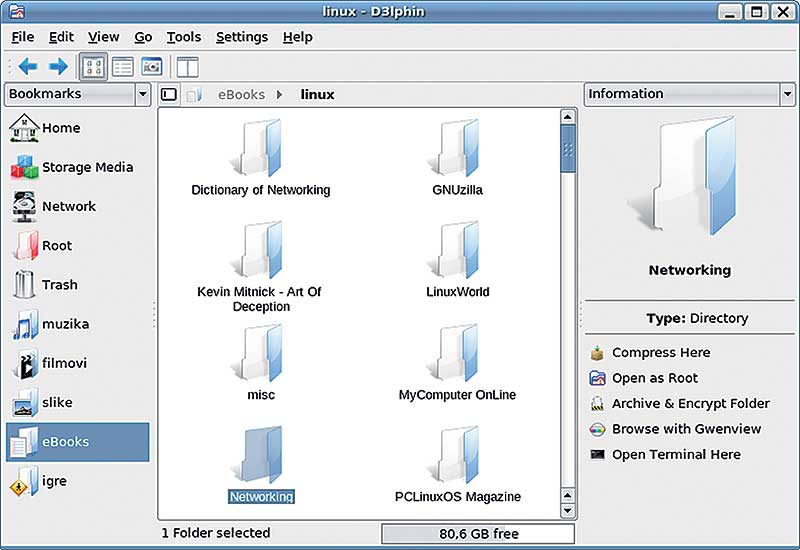Open the Tools menu

point(184,37)
